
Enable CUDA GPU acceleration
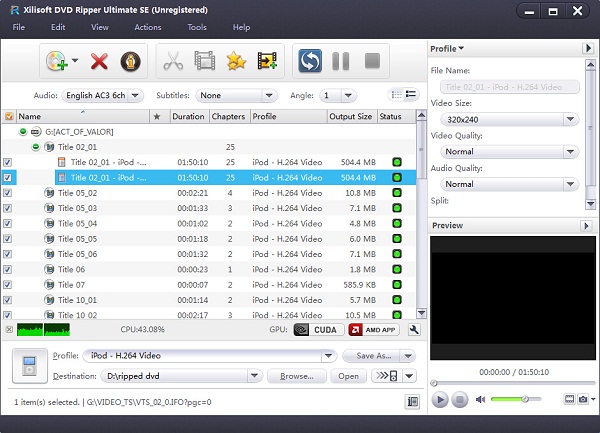319,330
